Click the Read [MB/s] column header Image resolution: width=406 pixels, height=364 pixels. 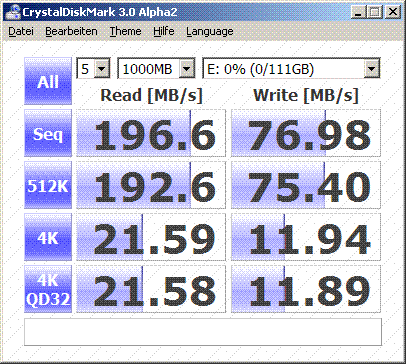[x=151, y=95]
